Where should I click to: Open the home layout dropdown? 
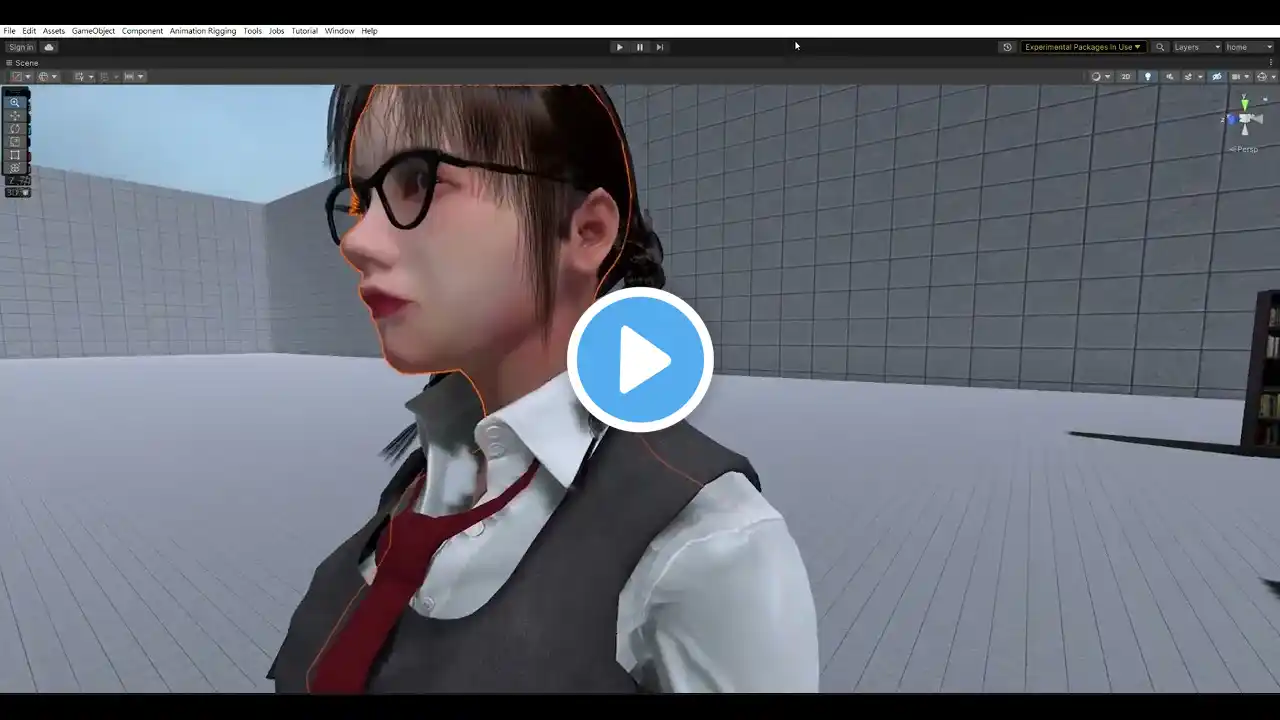click(x=1249, y=47)
